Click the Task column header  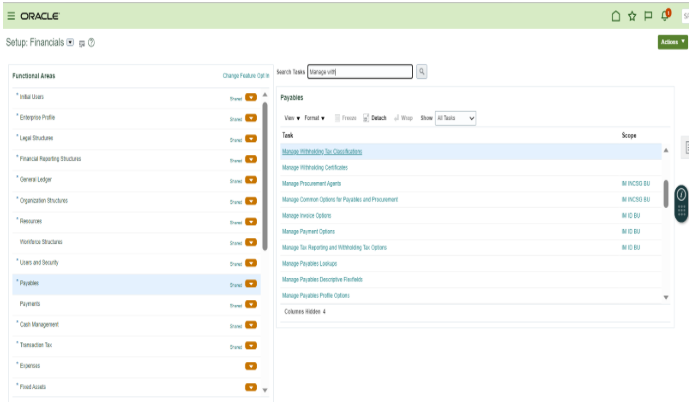pyautogui.click(x=287, y=135)
